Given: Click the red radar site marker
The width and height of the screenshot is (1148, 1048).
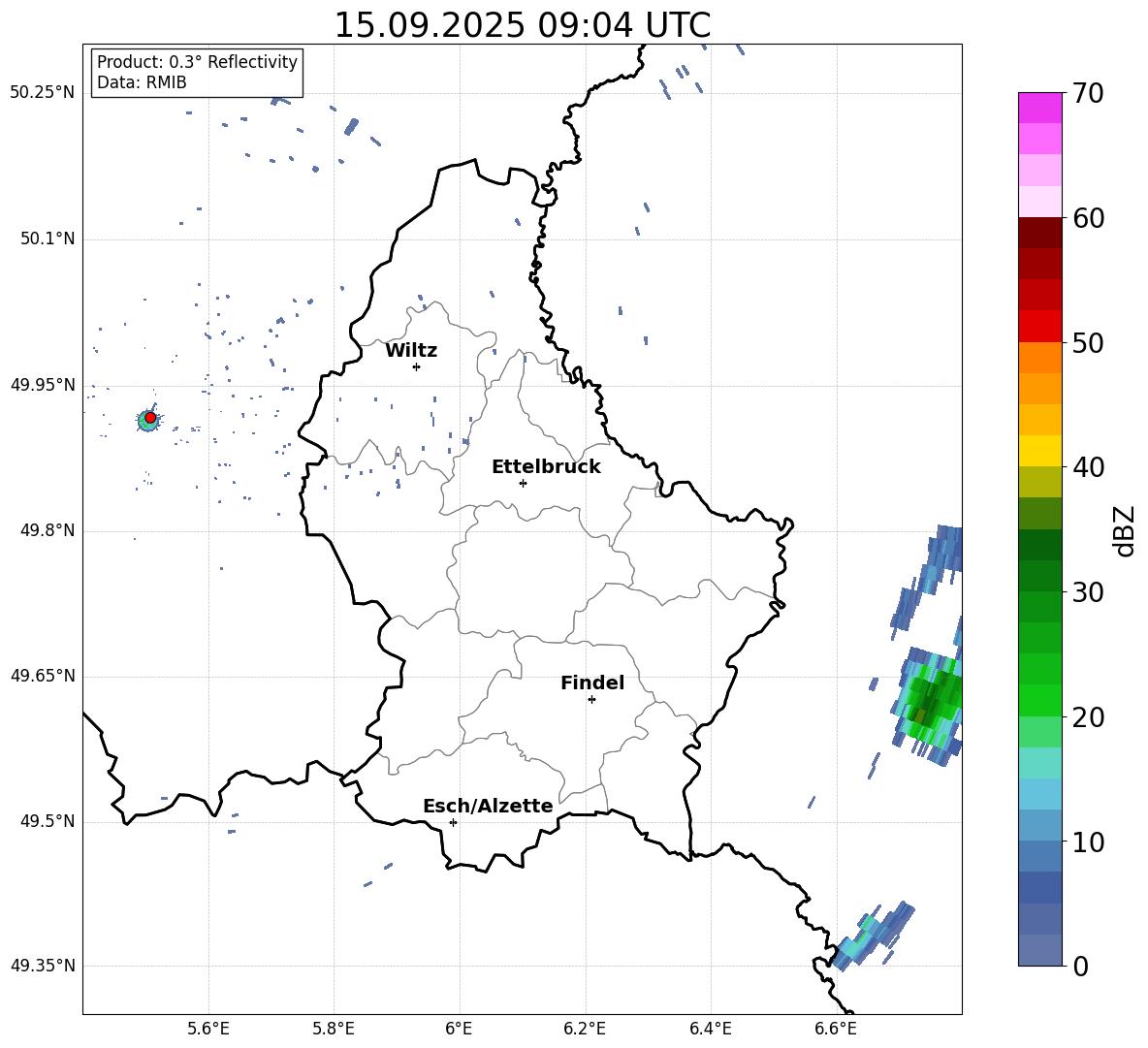Looking at the screenshot, I should pyautogui.click(x=149, y=418).
